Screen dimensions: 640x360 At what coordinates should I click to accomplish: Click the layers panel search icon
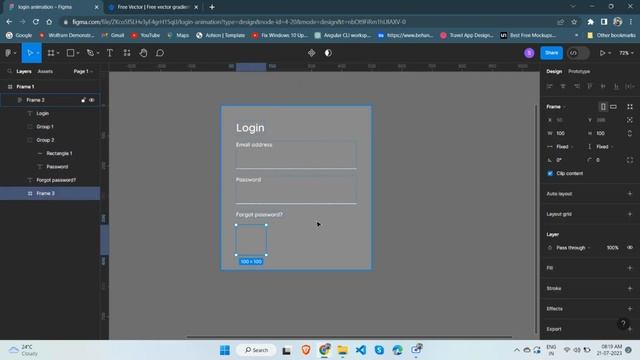9,71
